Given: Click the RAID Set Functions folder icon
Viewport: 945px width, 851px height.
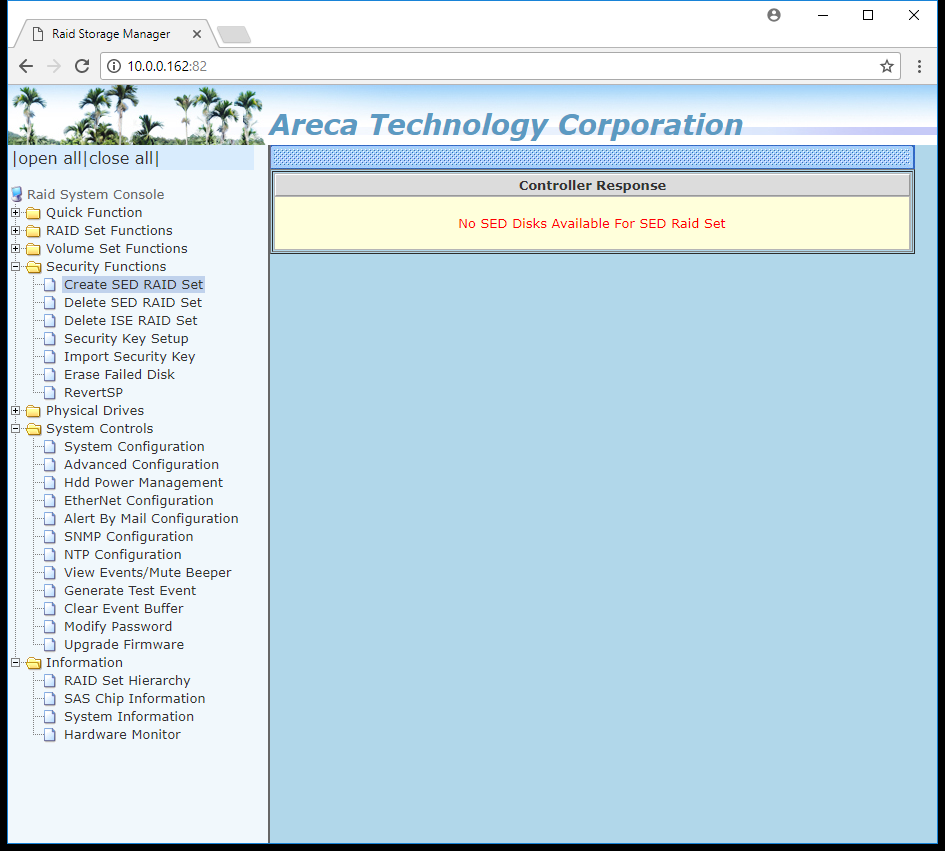Looking at the screenshot, I should (x=34, y=231).
